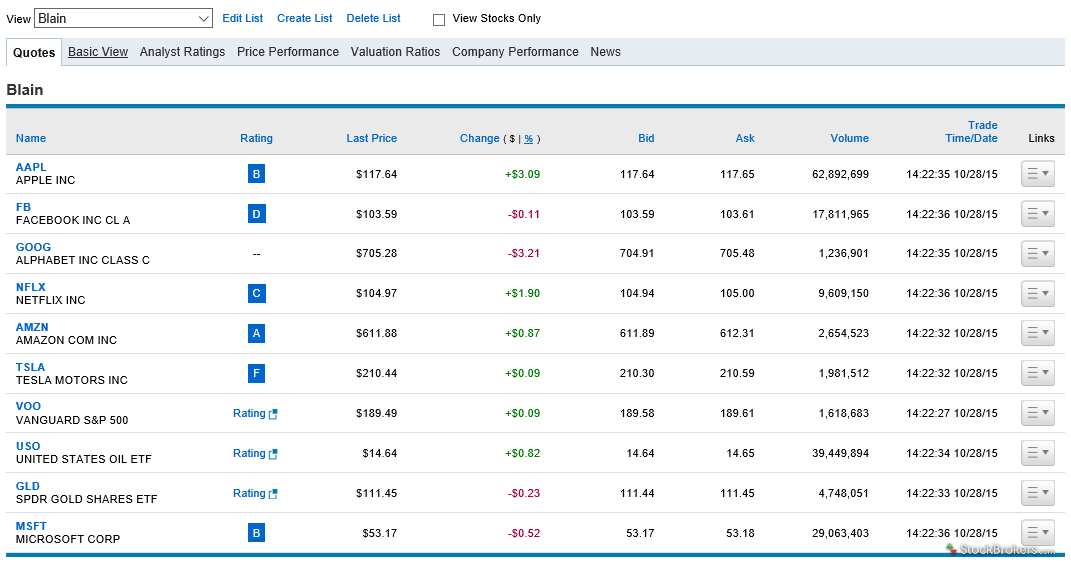Open the links menu for FB row
The image size is (1071, 569).
[x=1038, y=214]
